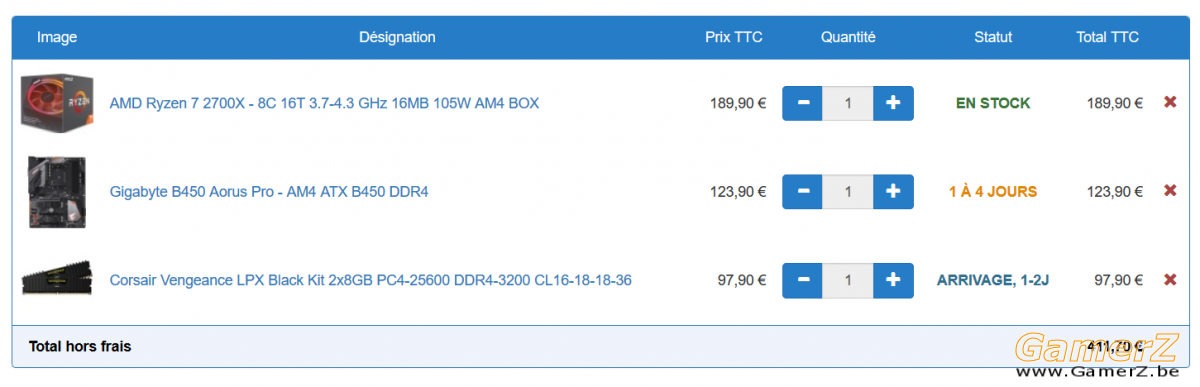Increase quantity of the AMD Ryzen 7 2700X
The width and height of the screenshot is (1200, 387).
[x=893, y=103]
